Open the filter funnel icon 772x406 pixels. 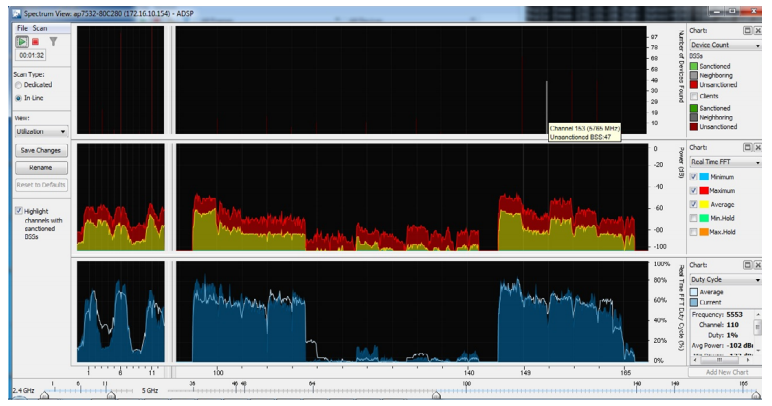(53, 41)
